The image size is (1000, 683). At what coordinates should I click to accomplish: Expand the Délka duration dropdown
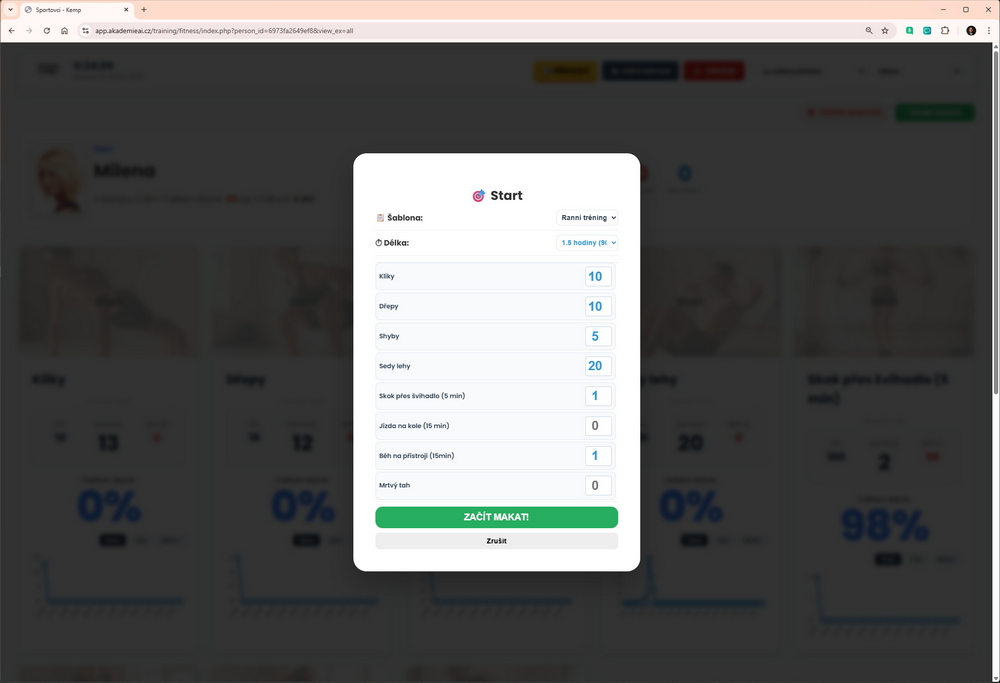(587, 242)
